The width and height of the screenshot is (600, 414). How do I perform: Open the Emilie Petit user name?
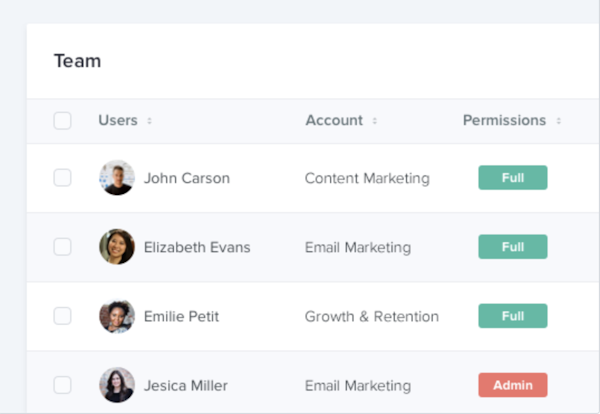point(181,317)
